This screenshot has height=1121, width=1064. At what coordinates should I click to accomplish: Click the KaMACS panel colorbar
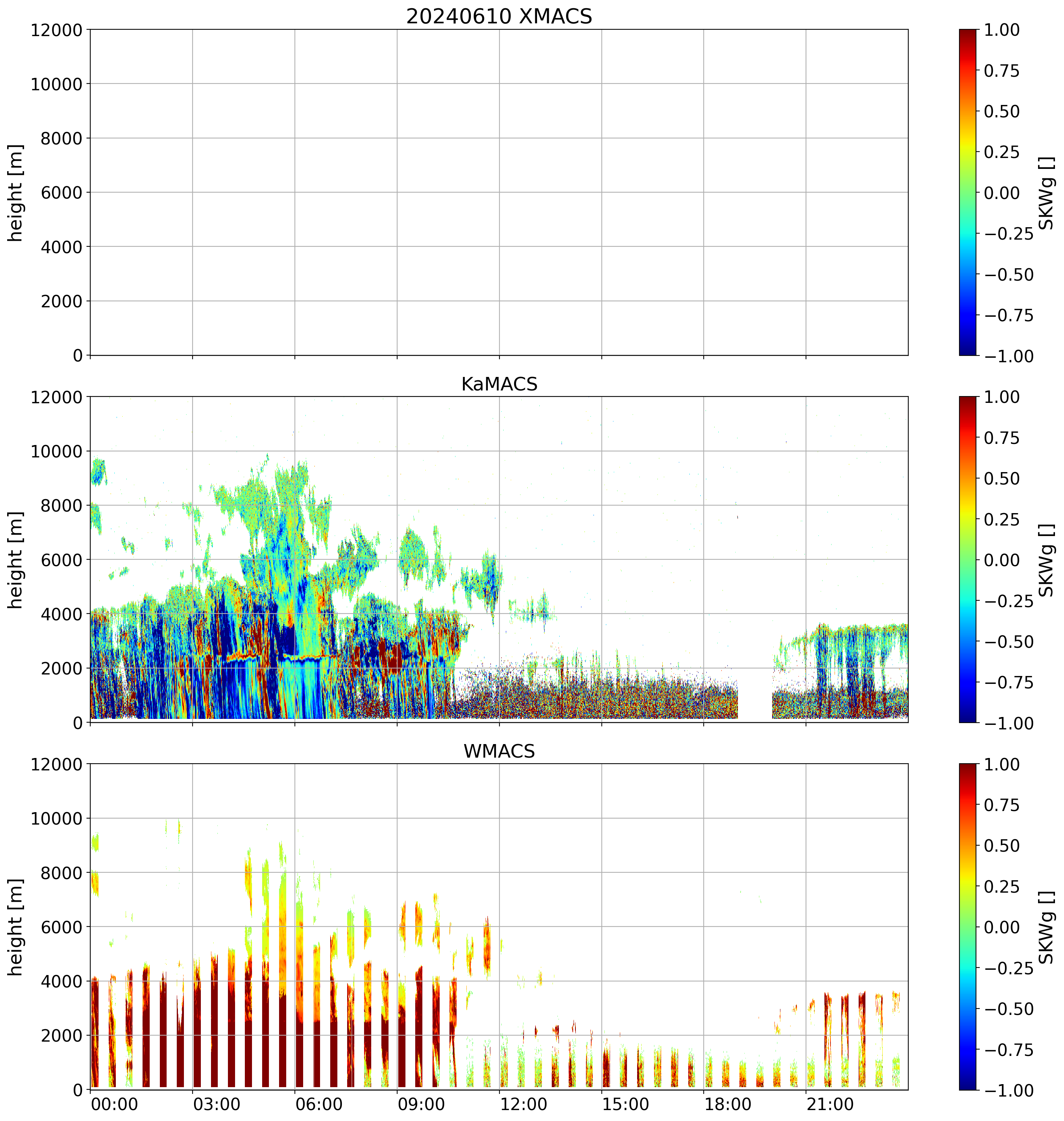point(968,559)
